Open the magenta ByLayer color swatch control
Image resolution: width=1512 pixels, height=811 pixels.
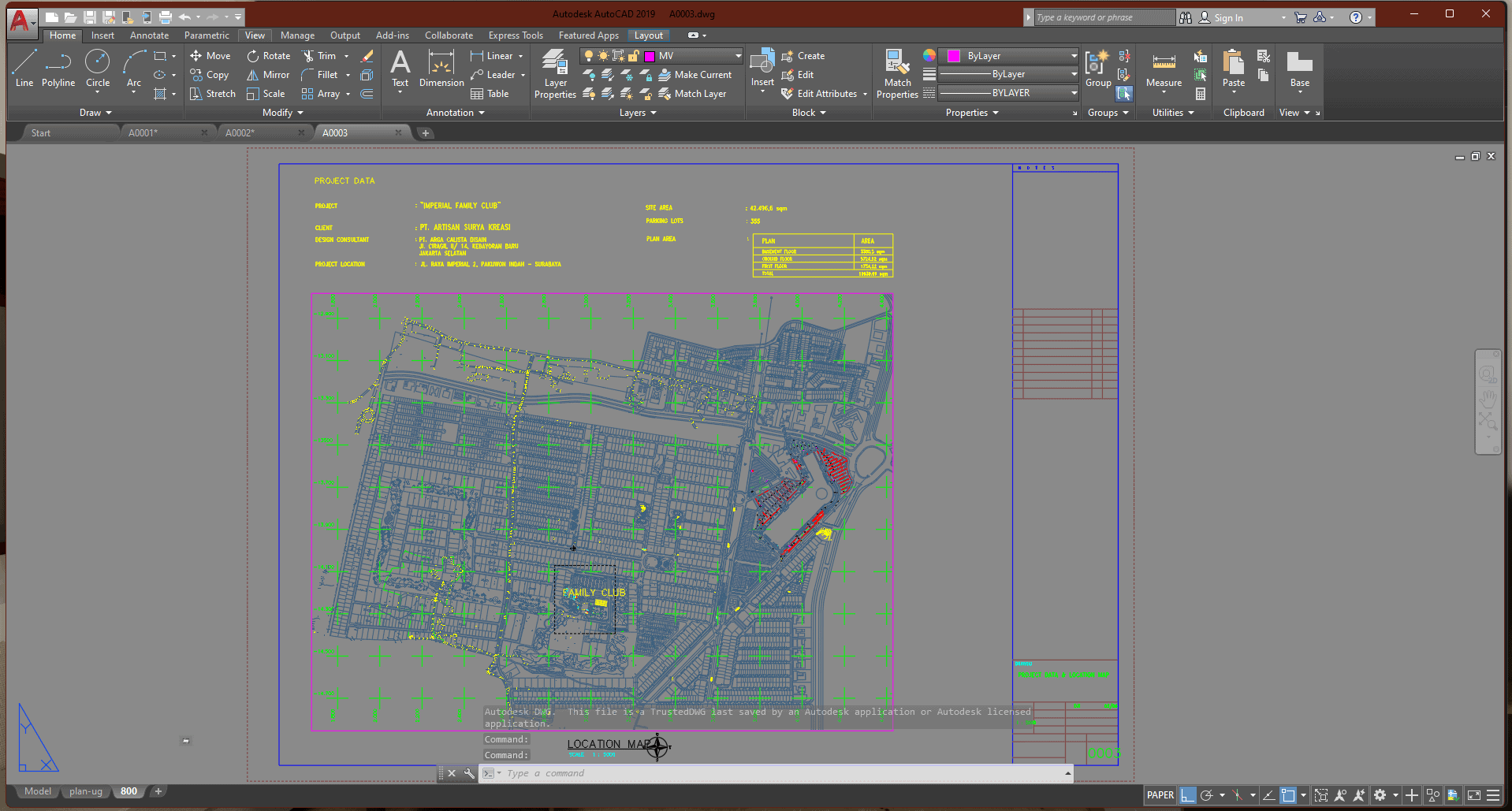coord(955,55)
